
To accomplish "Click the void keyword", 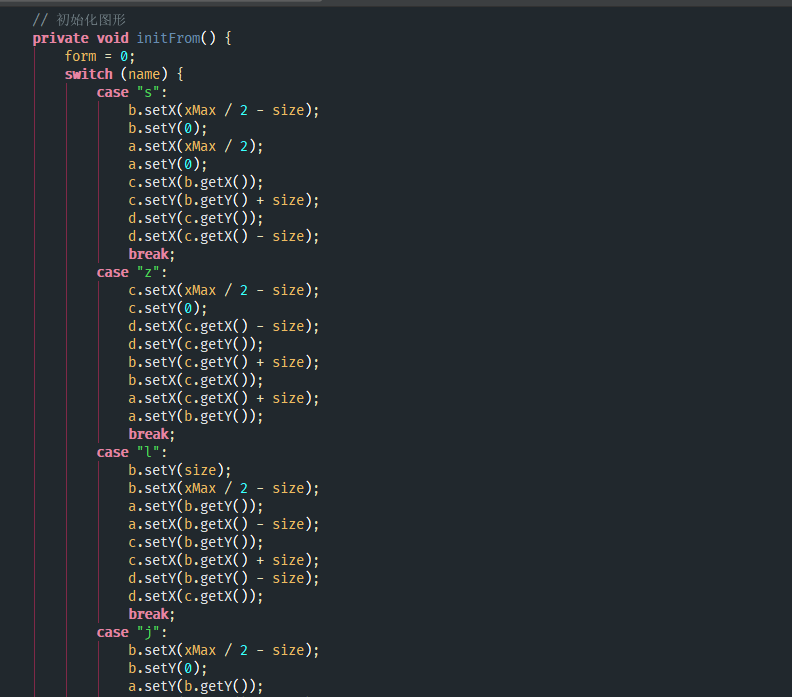I will click(x=112, y=38).
